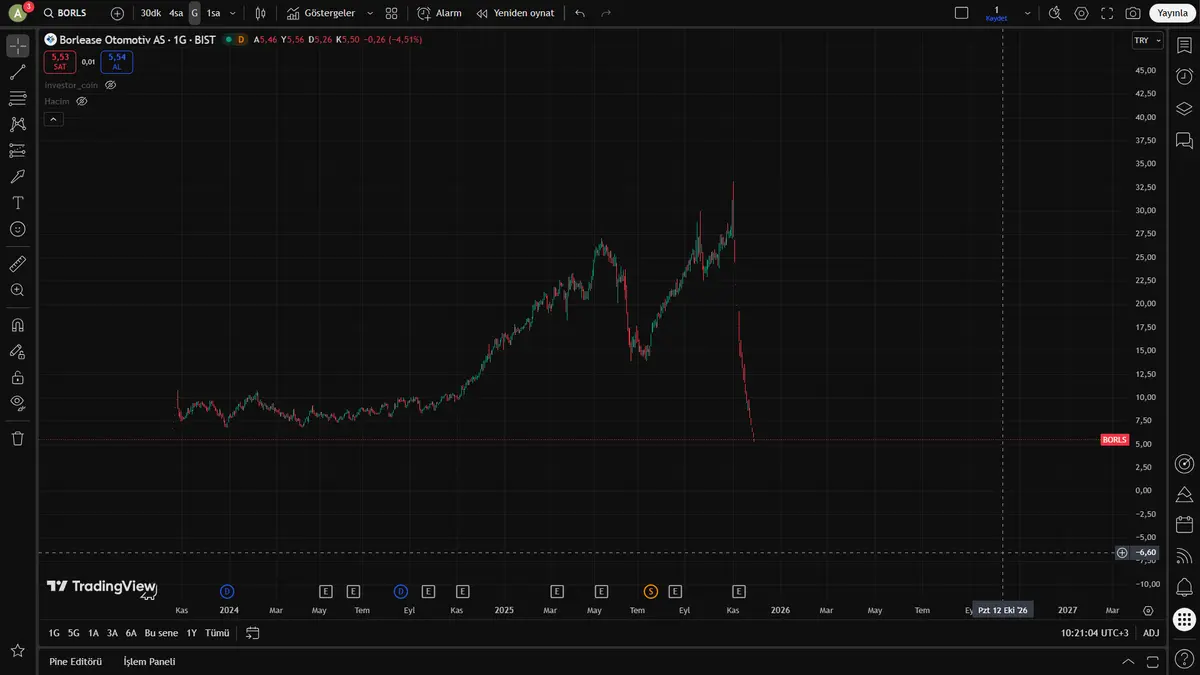Select the 30dk interval
This screenshot has height=675, width=1200.
151,13
